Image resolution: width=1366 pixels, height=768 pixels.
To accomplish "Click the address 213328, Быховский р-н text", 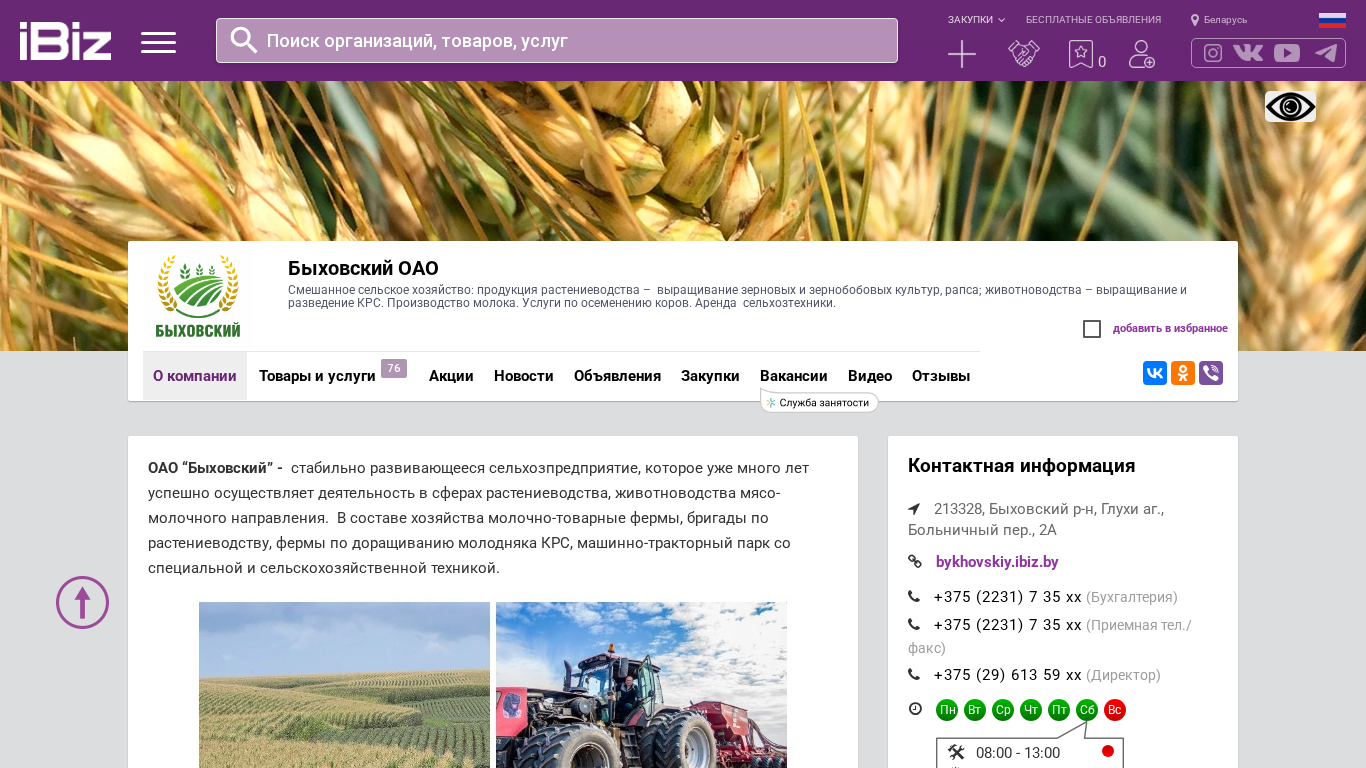I will coord(1036,519).
